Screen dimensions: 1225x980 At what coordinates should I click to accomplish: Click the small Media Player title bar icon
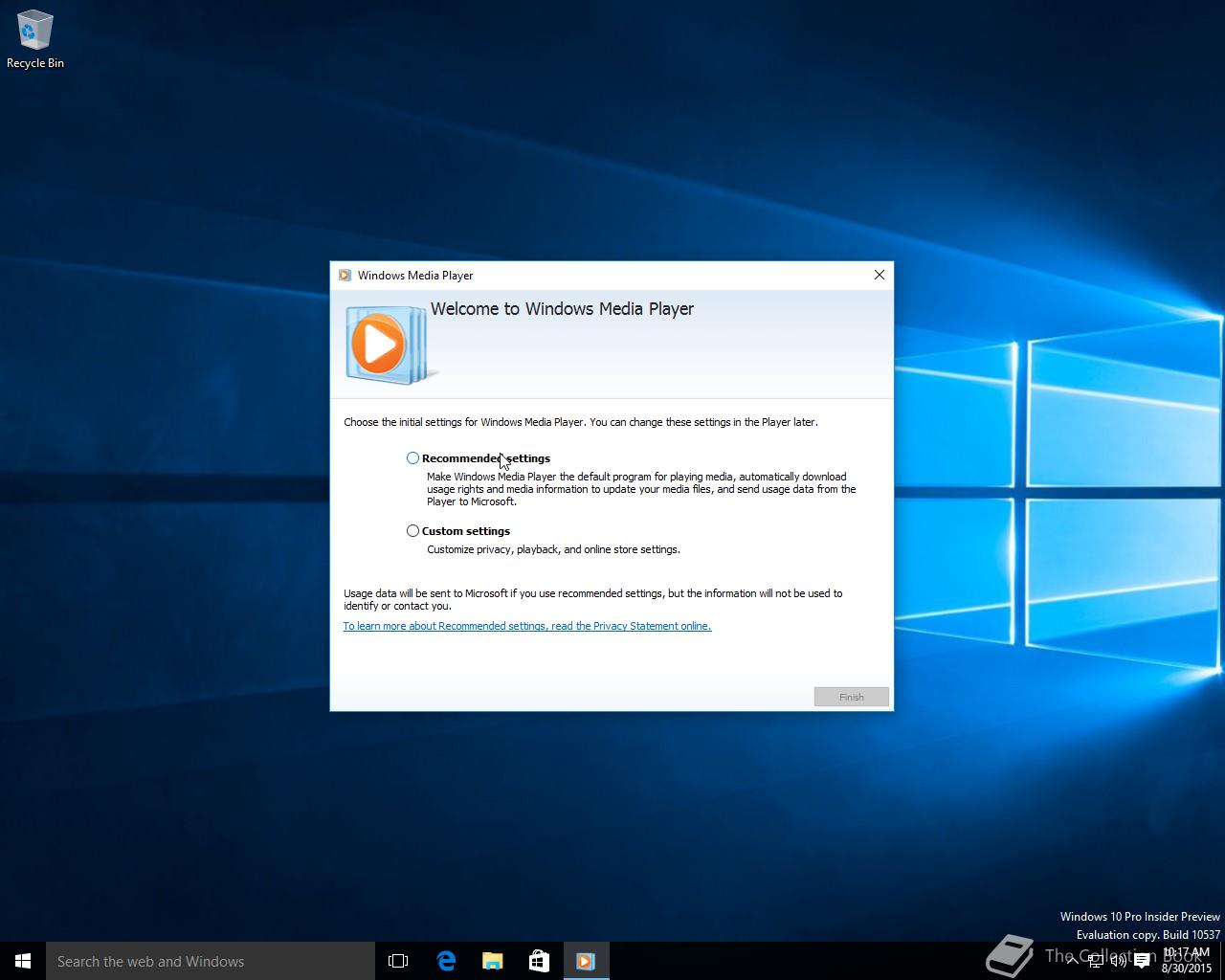pyautogui.click(x=345, y=276)
